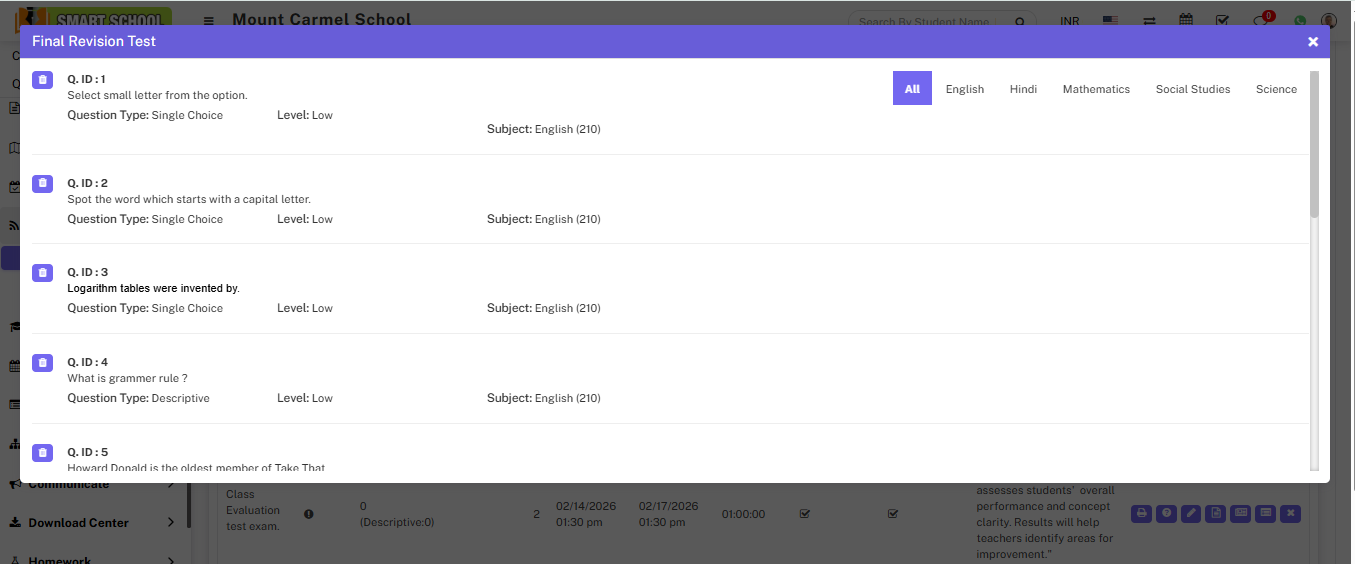Screen dimensions: 1355x564
Task: Click print icon in Class Evaluation row
Action: coord(1141,513)
